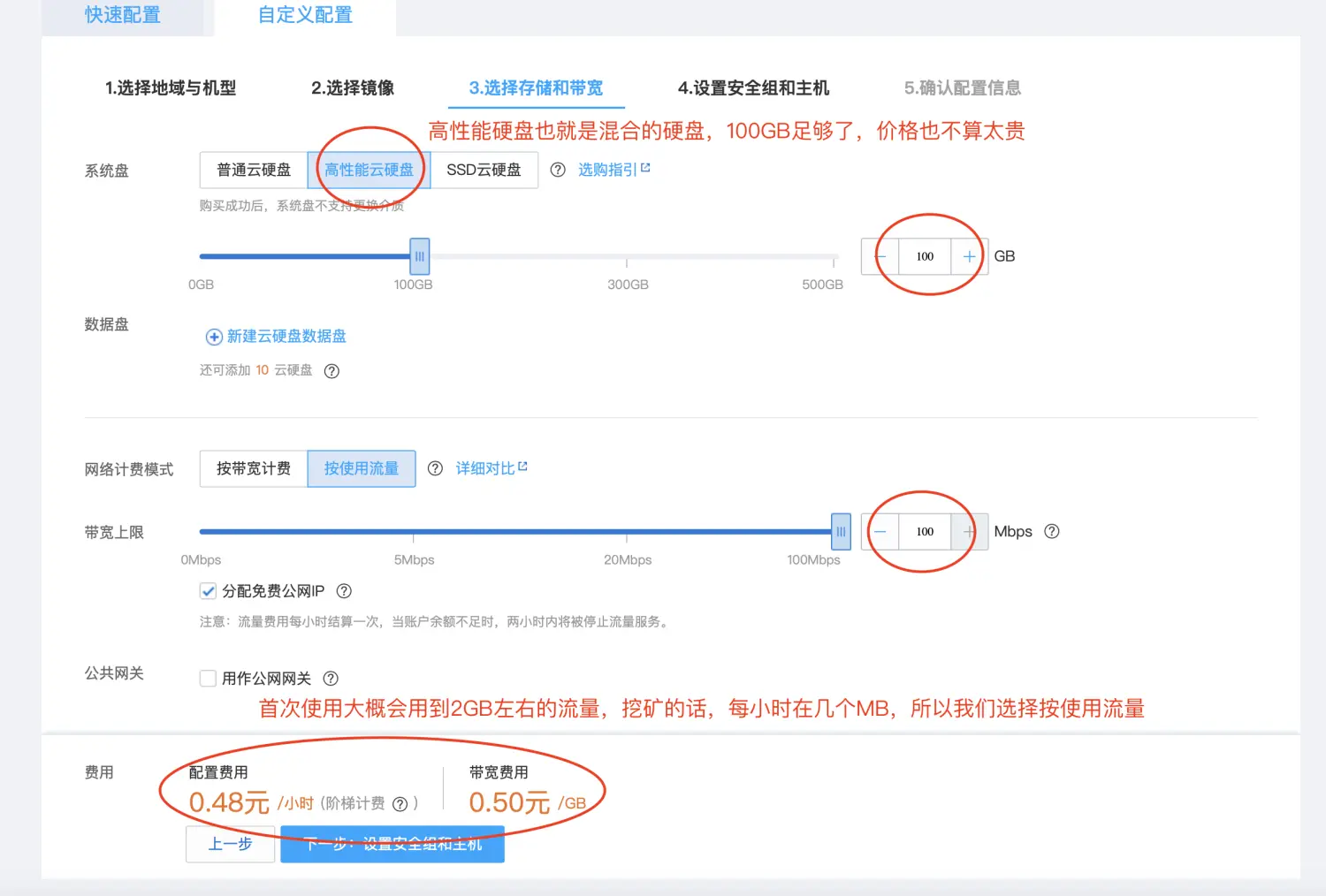Click 20Mbps mark on bandwidth slider
The height and width of the screenshot is (896, 1326).
click(x=627, y=537)
